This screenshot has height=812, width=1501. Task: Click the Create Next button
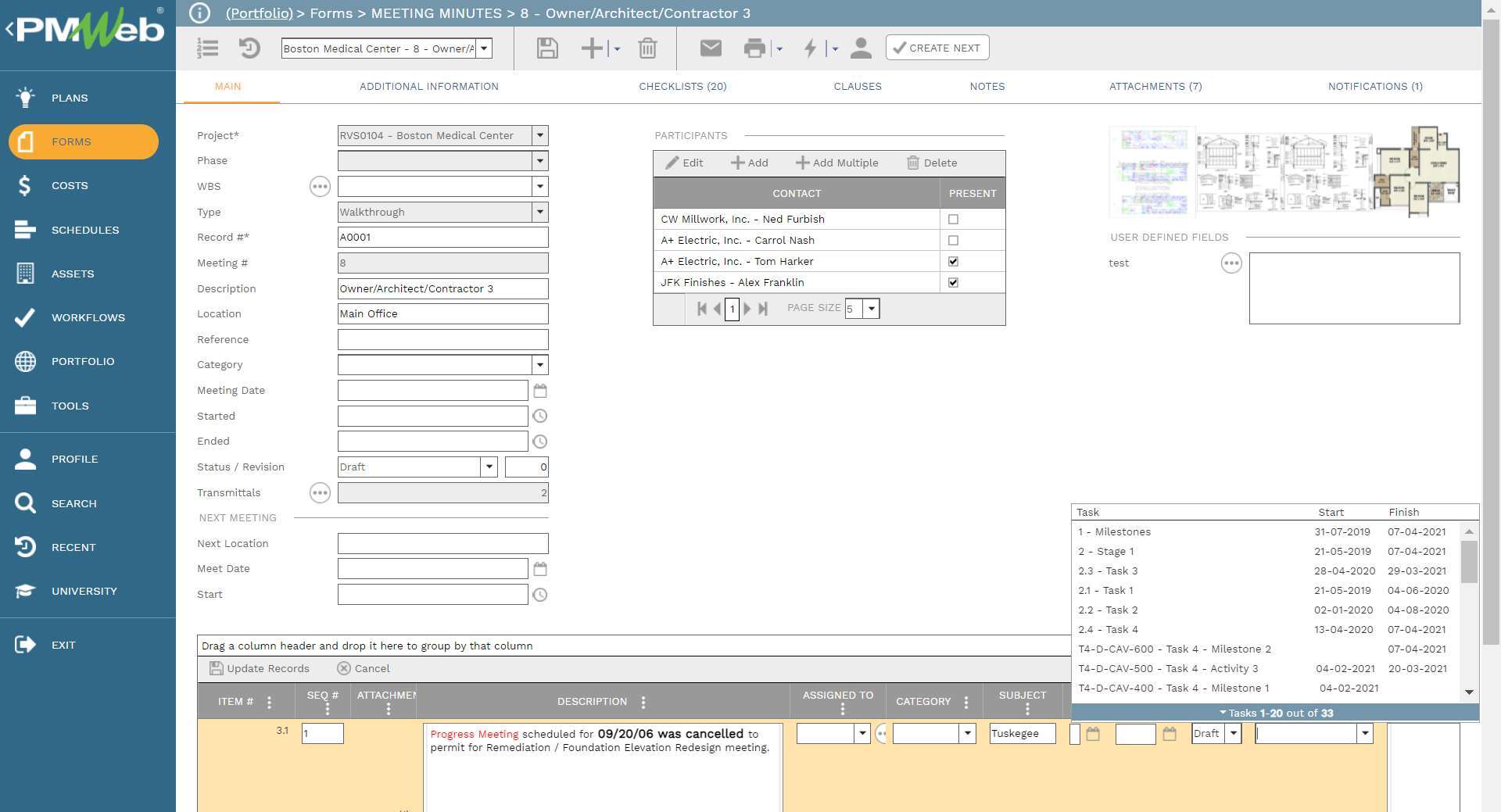pyautogui.click(x=937, y=48)
